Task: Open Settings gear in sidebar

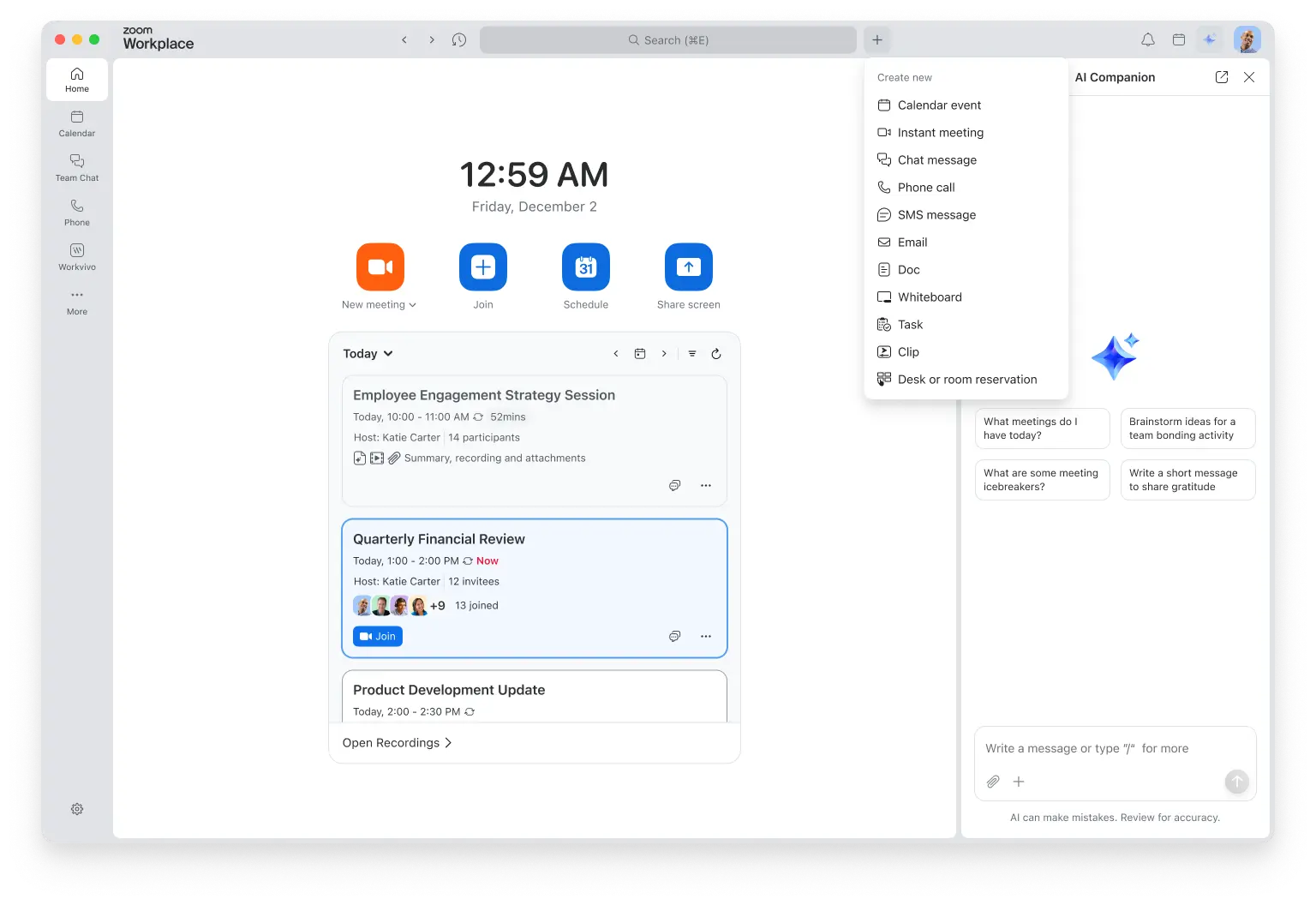Action: [77, 809]
